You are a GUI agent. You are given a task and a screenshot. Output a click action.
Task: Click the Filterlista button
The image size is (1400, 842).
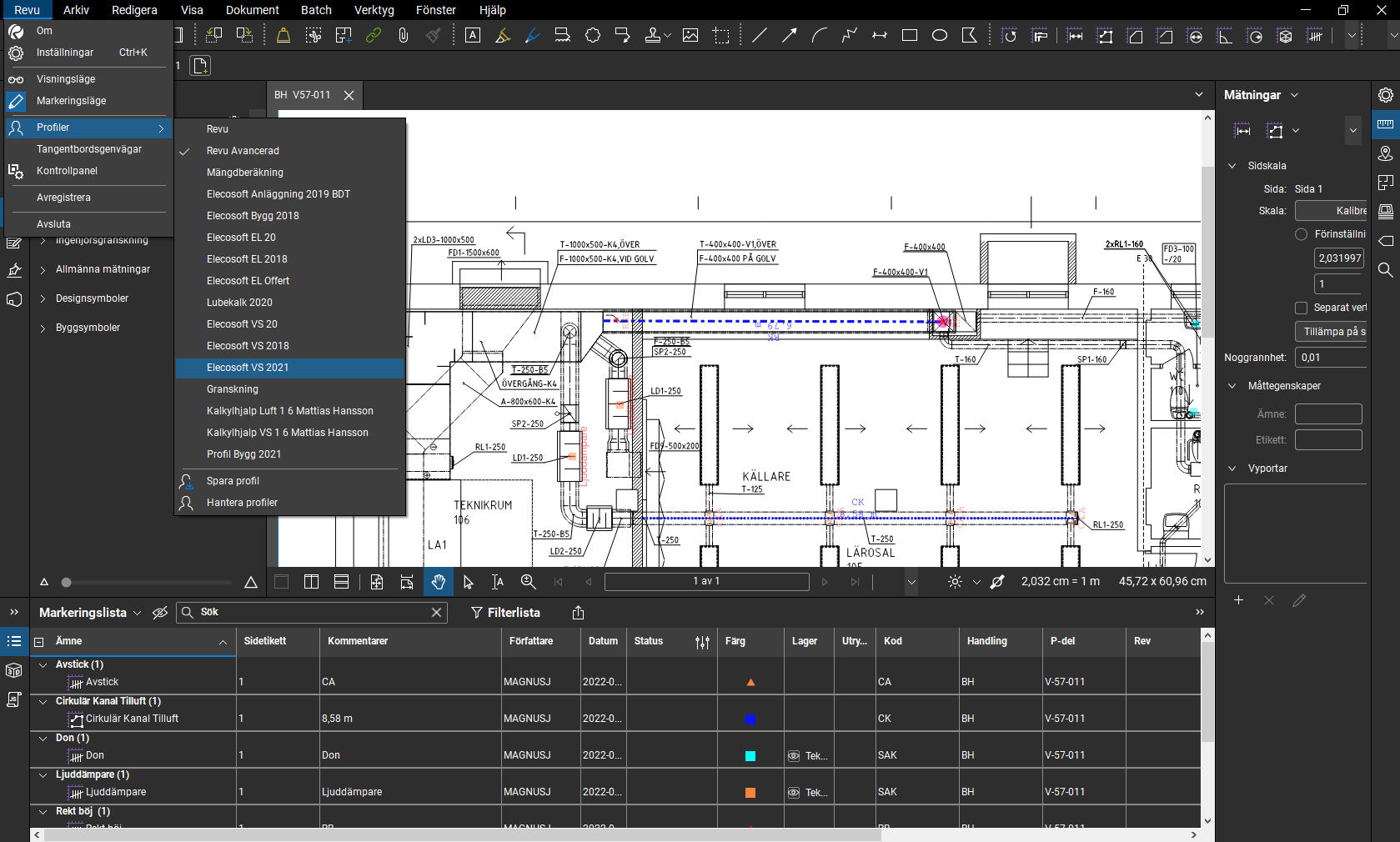coord(505,613)
